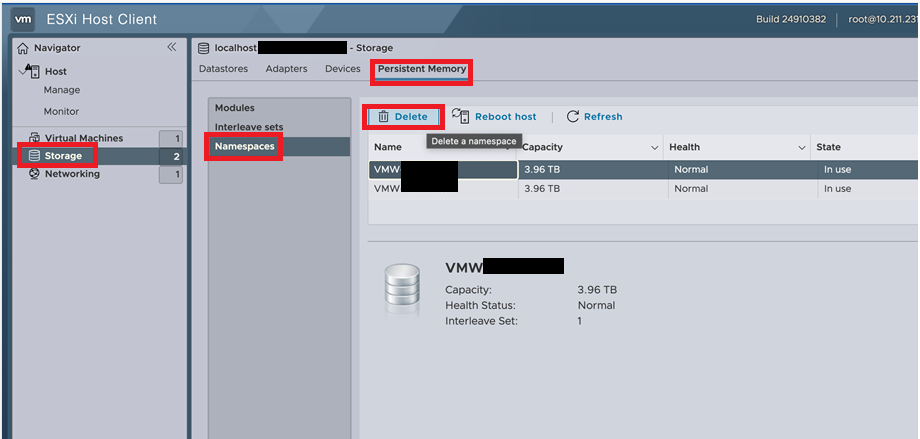The width and height of the screenshot is (920, 439).
Task: Click the Virtual Machines icon in Navigator
Action: point(35,138)
